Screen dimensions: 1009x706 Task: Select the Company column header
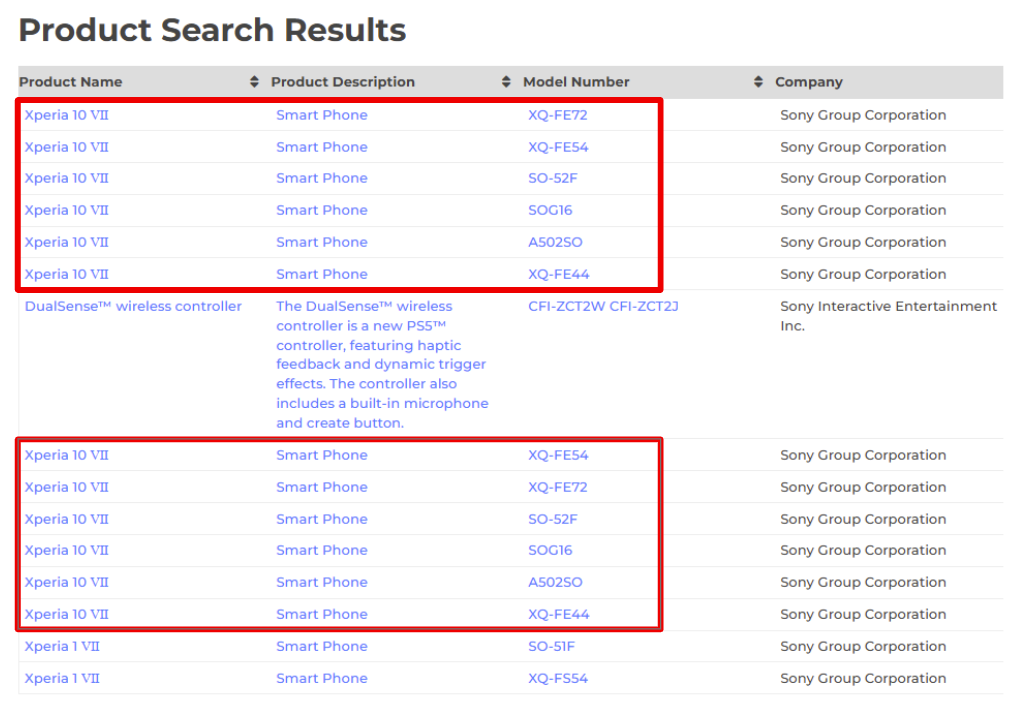click(808, 82)
